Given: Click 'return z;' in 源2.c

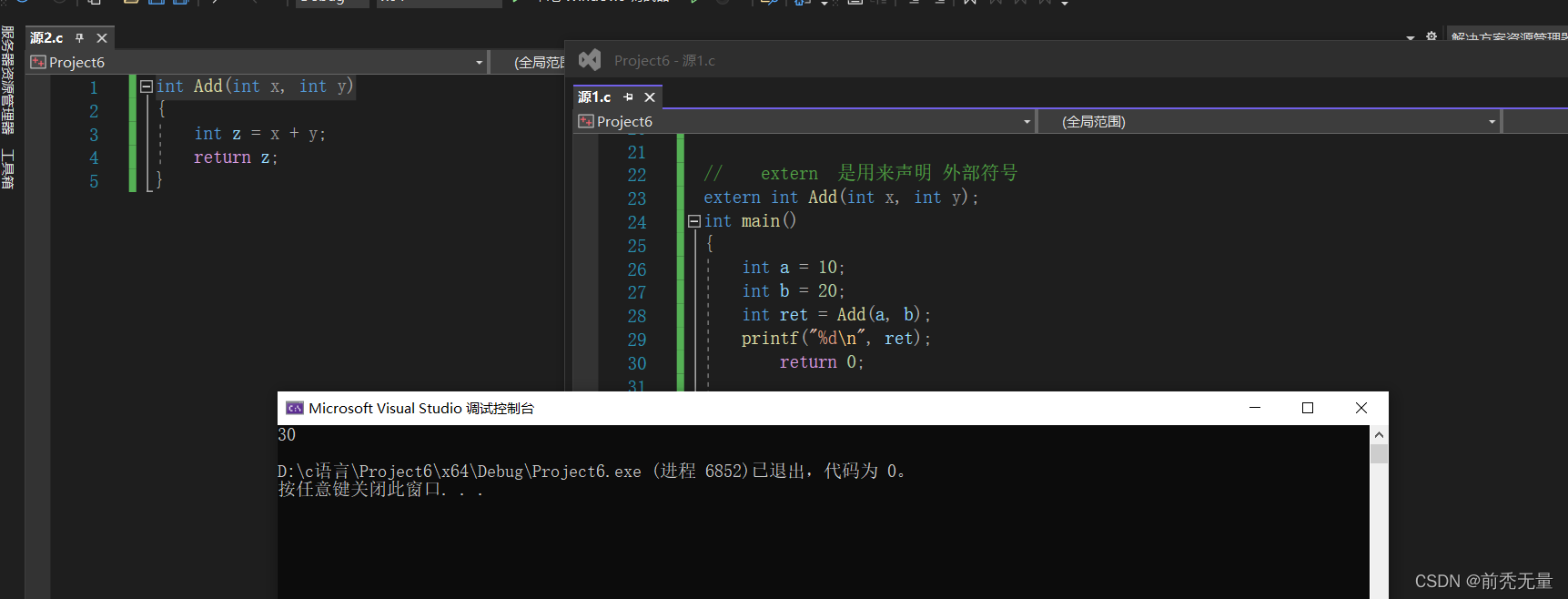Looking at the screenshot, I should [x=236, y=157].
